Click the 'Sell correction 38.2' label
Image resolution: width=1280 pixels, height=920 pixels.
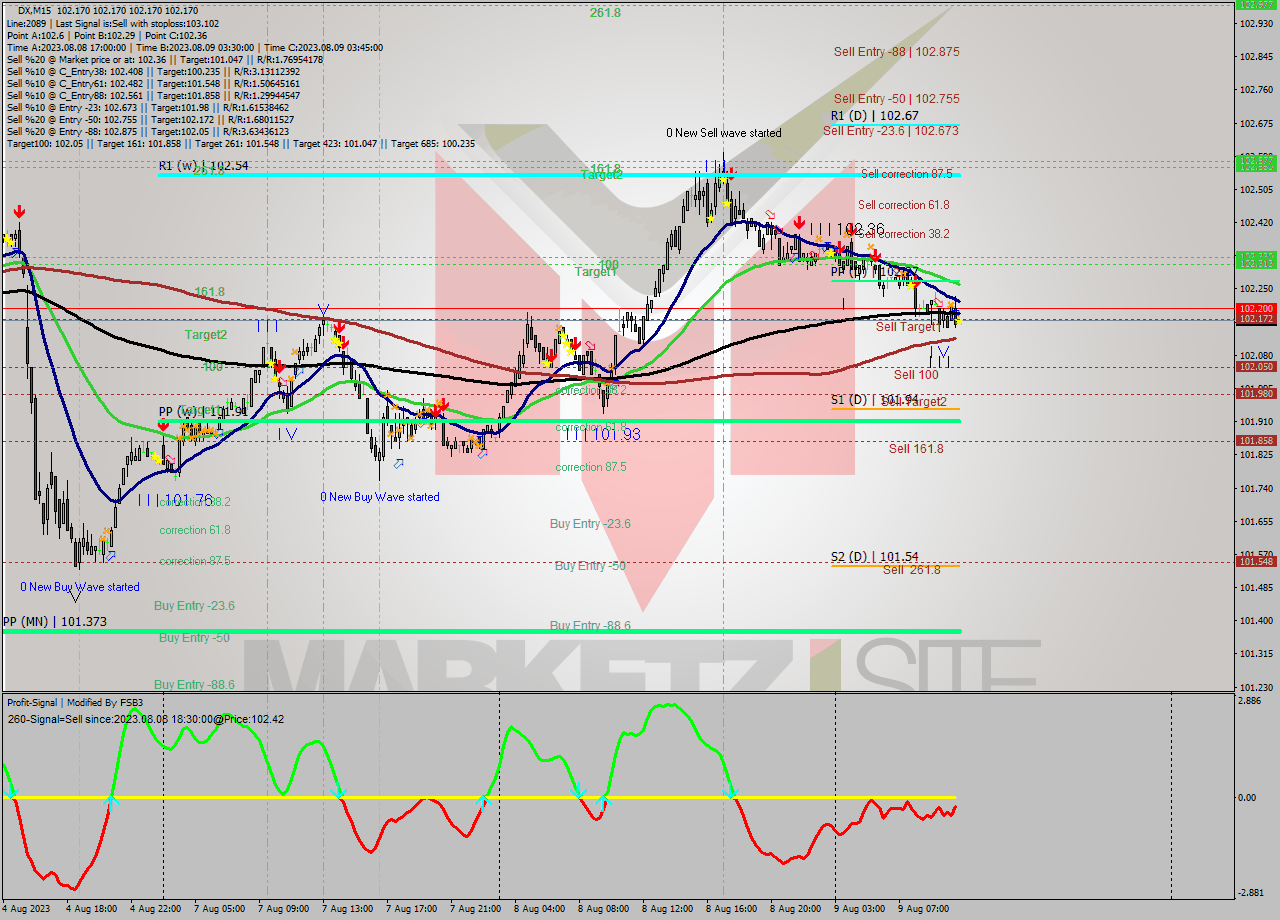904,234
